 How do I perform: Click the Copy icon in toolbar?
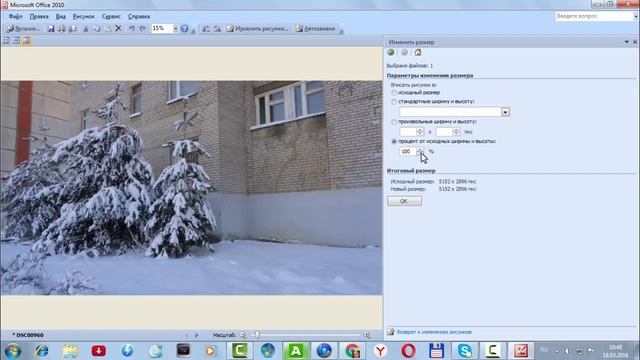pos(97,29)
